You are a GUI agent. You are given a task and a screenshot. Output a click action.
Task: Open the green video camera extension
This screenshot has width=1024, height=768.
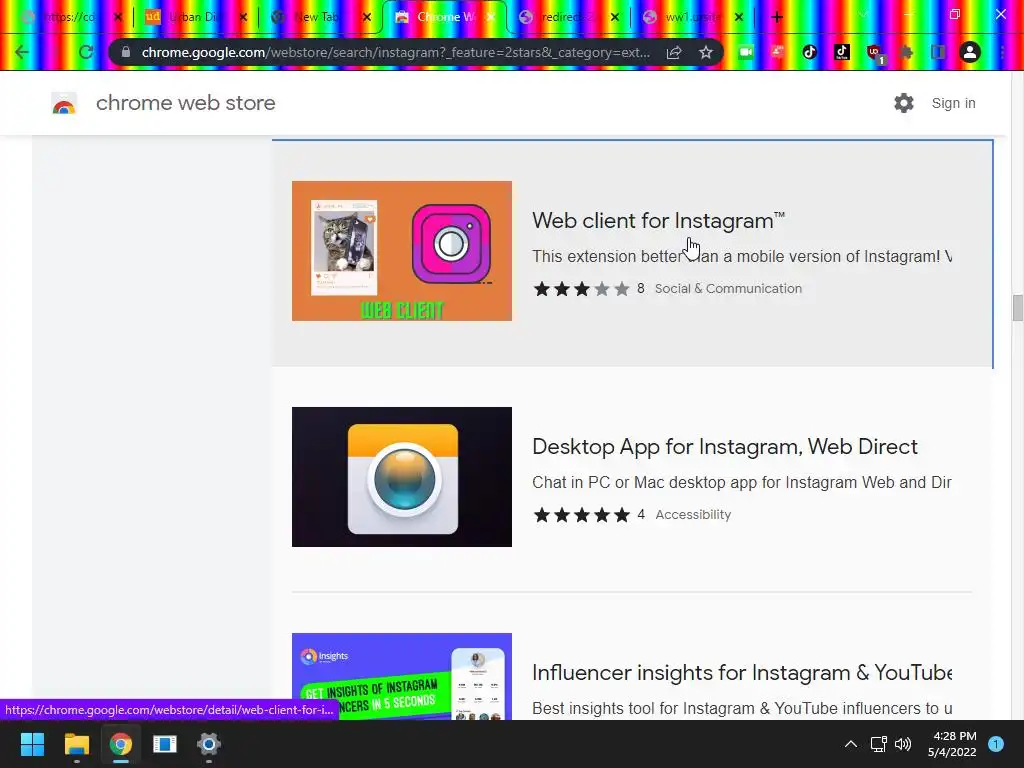click(x=746, y=52)
